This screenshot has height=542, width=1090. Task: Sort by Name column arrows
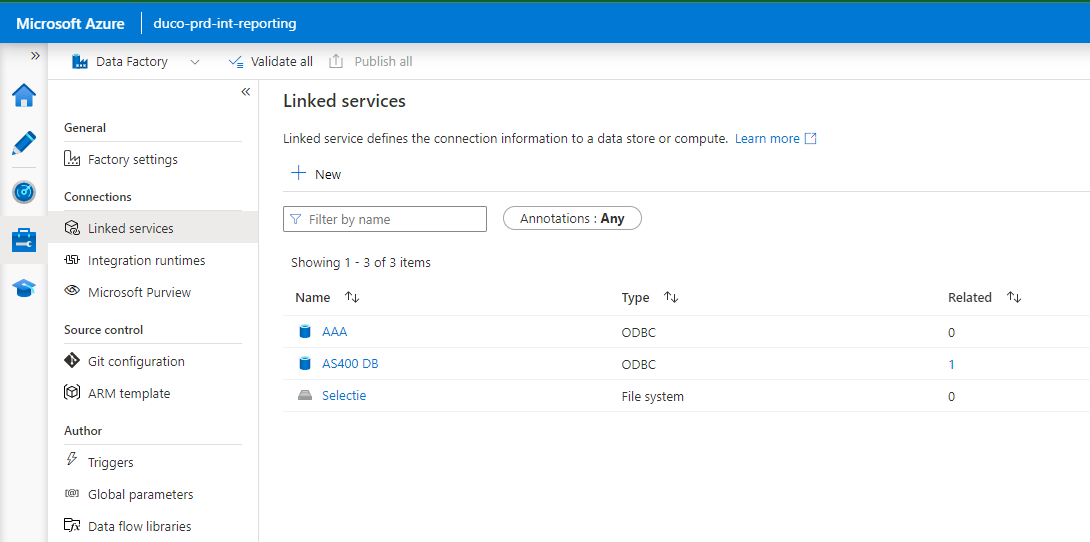pyautogui.click(x=352, y=297)
